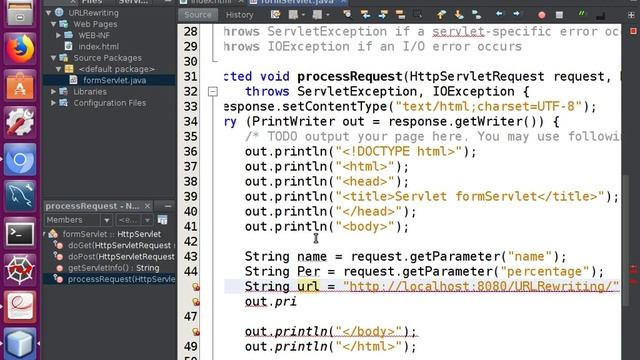Open dropdown arrow beside forward-navigation icon
This screenshot has height=360, width=640.
[x=327, y=15]
